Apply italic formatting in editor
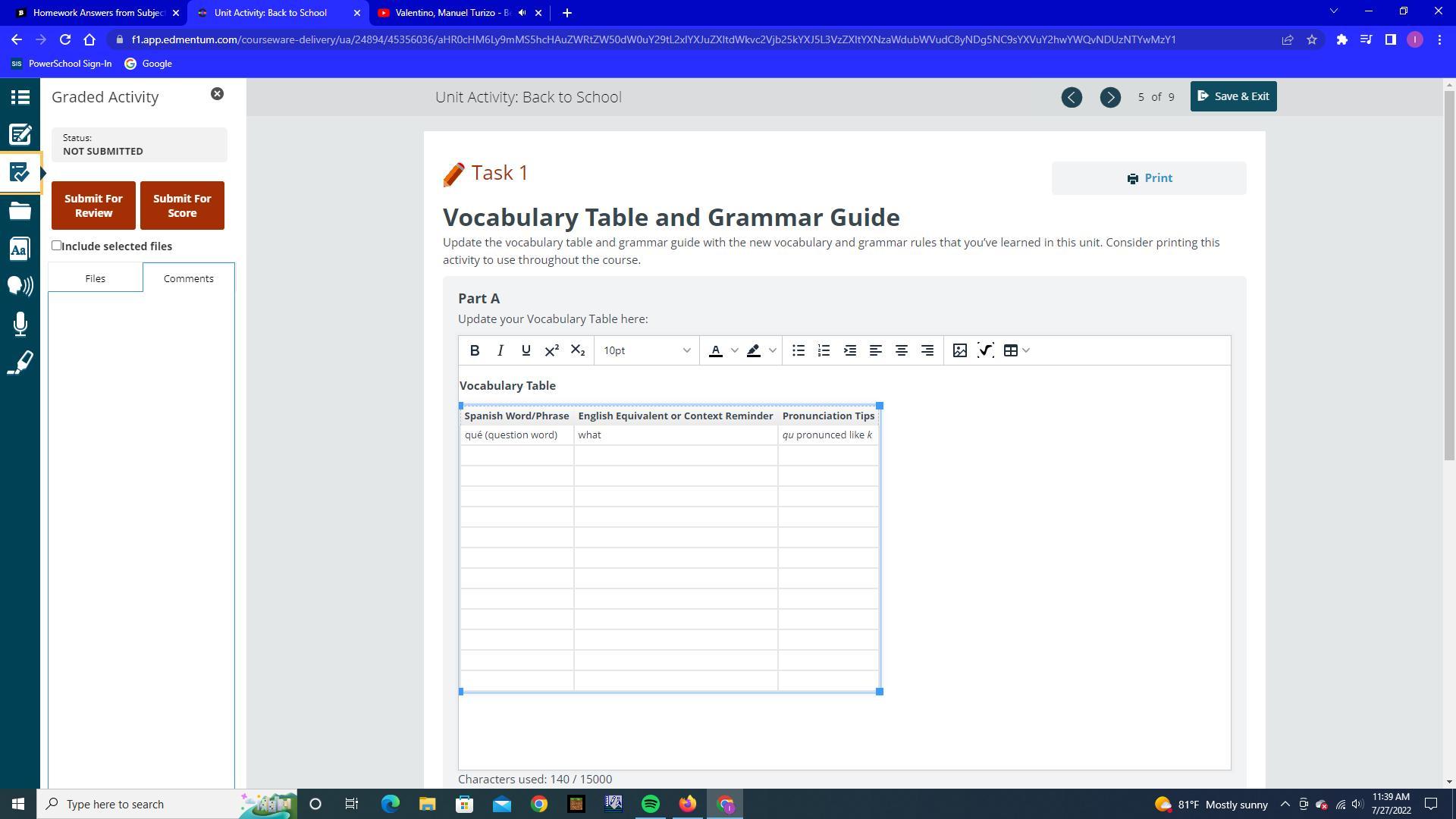This screenshot has height=819, width=1456. pyautogui.click(x=500, y=350)
